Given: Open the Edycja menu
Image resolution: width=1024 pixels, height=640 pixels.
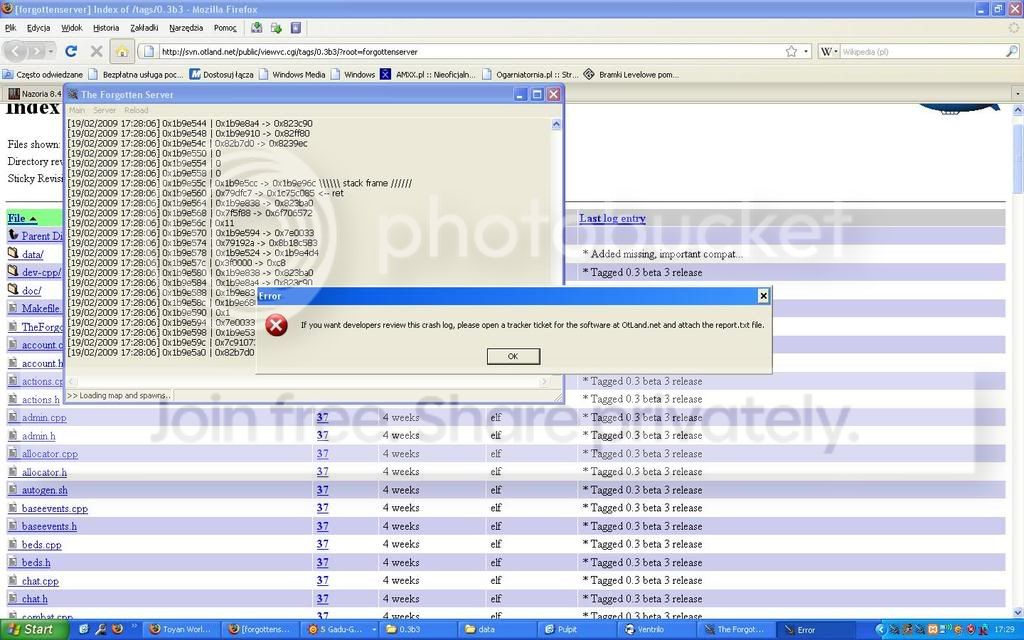Looking at the screenshot, I should tap(39, 27).
